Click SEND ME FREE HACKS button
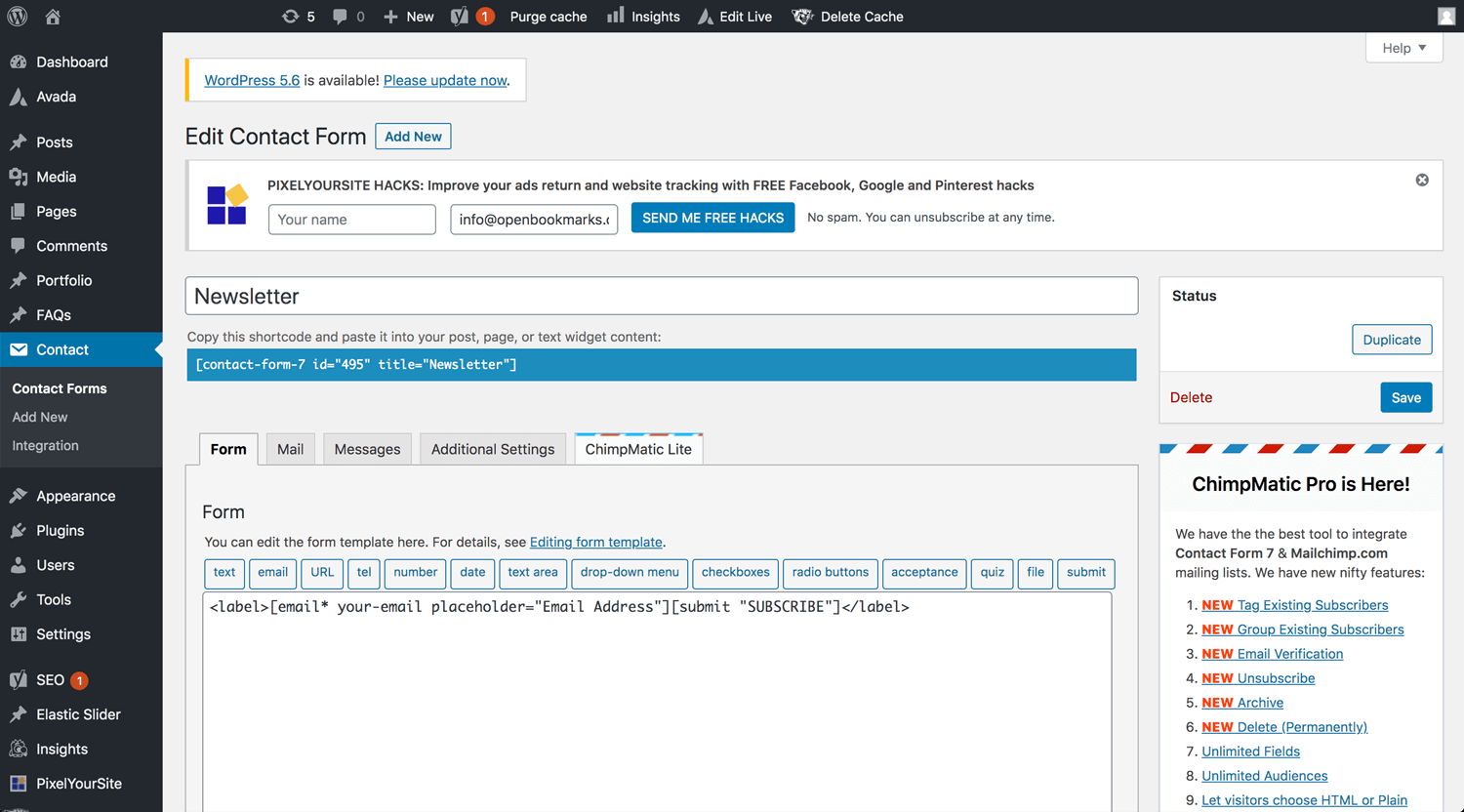Image resolution: width=1464 pixels, height=812 pixels. [x=712, y=218]
